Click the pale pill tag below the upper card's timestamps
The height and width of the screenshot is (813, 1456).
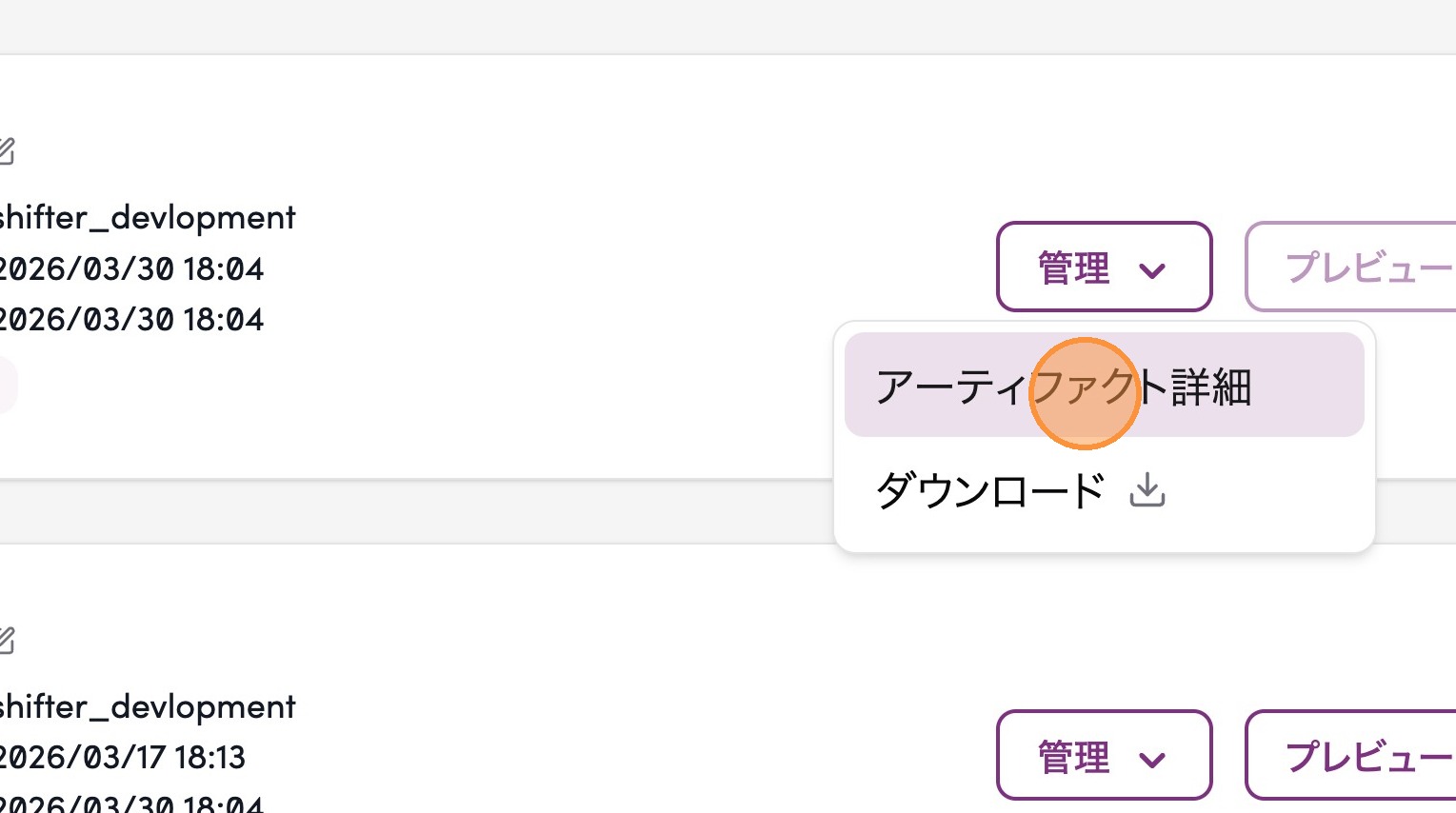coord(7,386)
